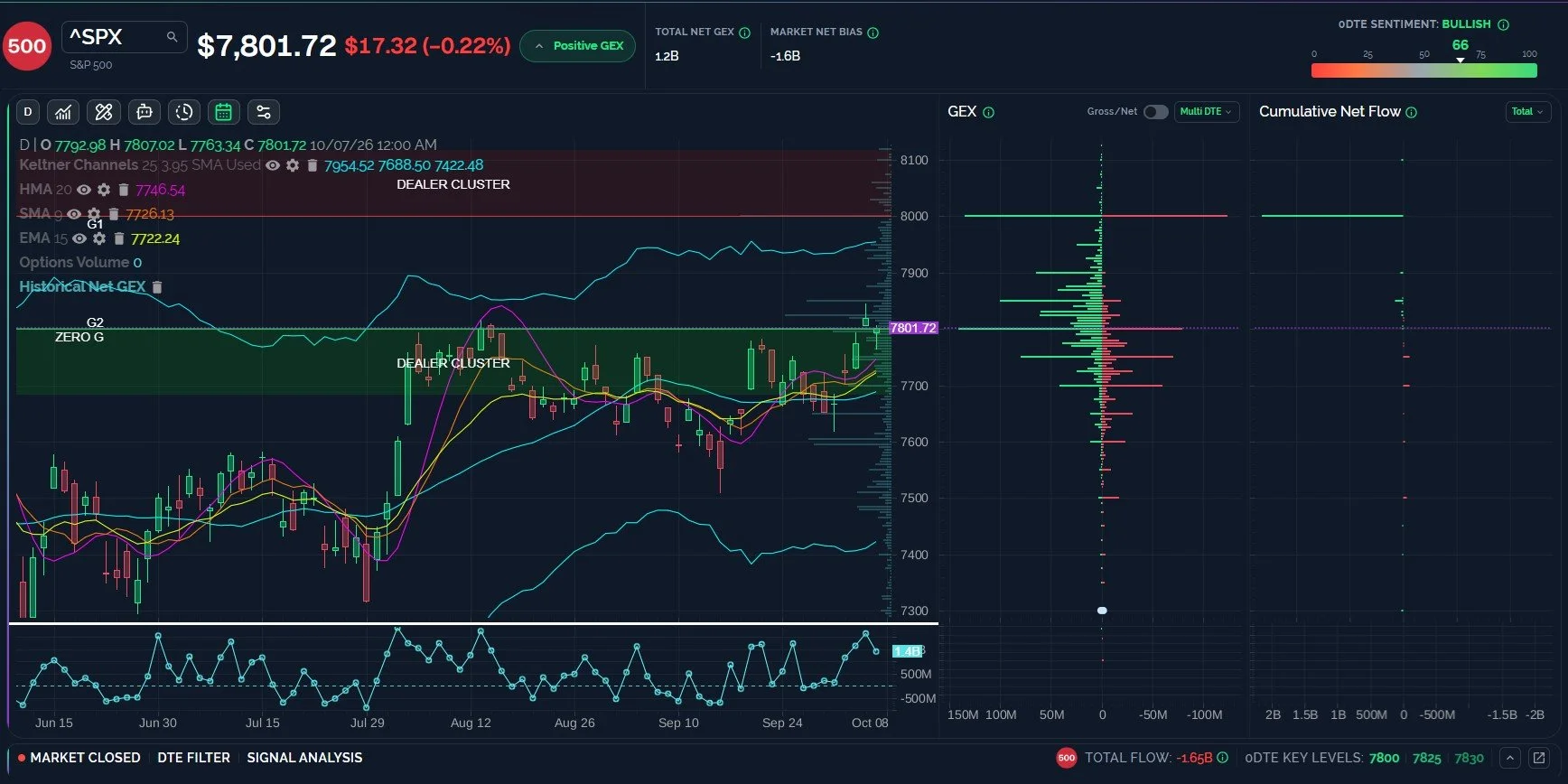Screen dimensions: 1568x784
Task: Remove the Historical Net GEX indicator
Action: [x=156, y=287]
